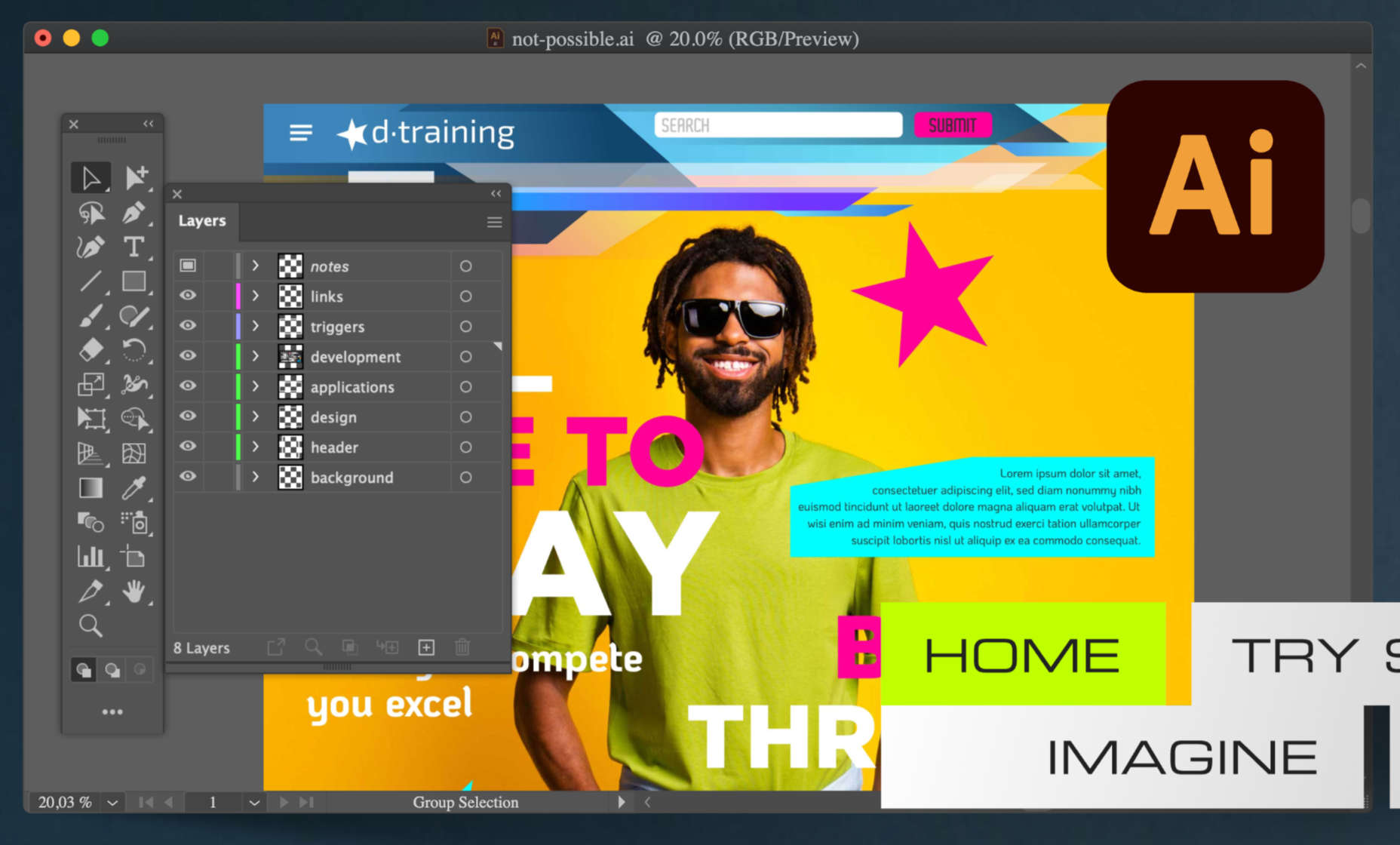Select the Eyedropper tool
This screenshot has height=845, width=1400.
click(x=134, y=488)
